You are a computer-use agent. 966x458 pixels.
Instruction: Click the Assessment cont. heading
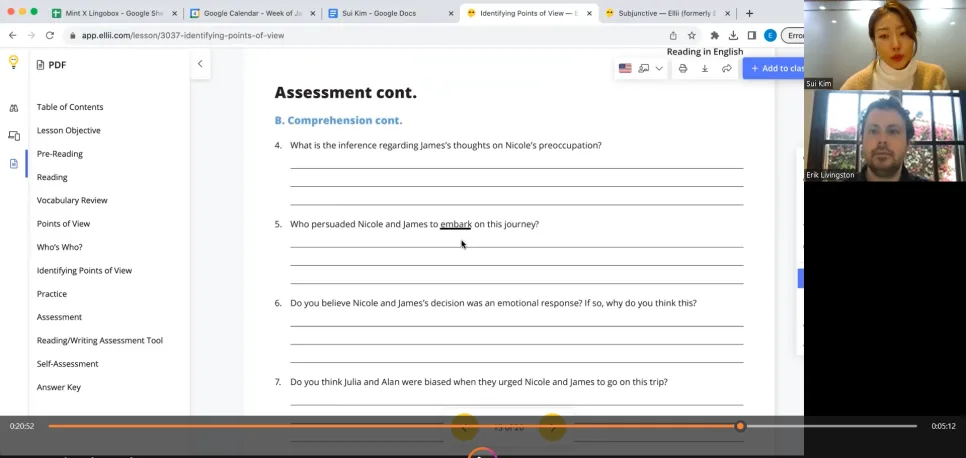[346, 93]
